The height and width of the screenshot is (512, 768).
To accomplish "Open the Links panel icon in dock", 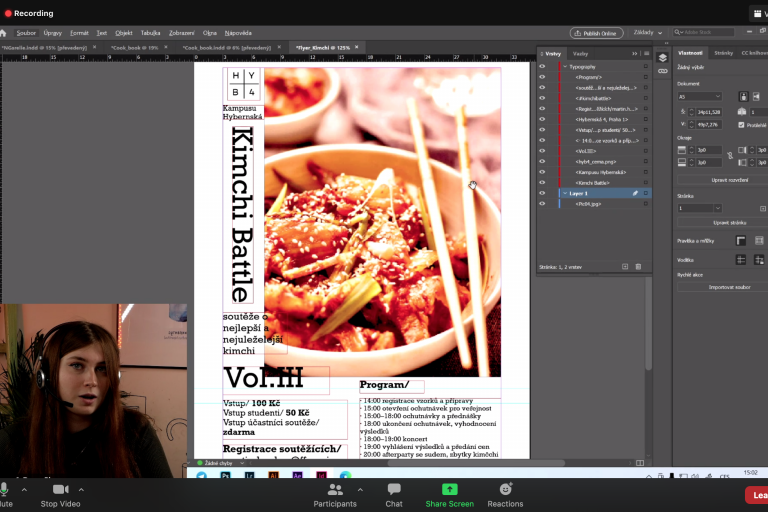I will point(662,72).
